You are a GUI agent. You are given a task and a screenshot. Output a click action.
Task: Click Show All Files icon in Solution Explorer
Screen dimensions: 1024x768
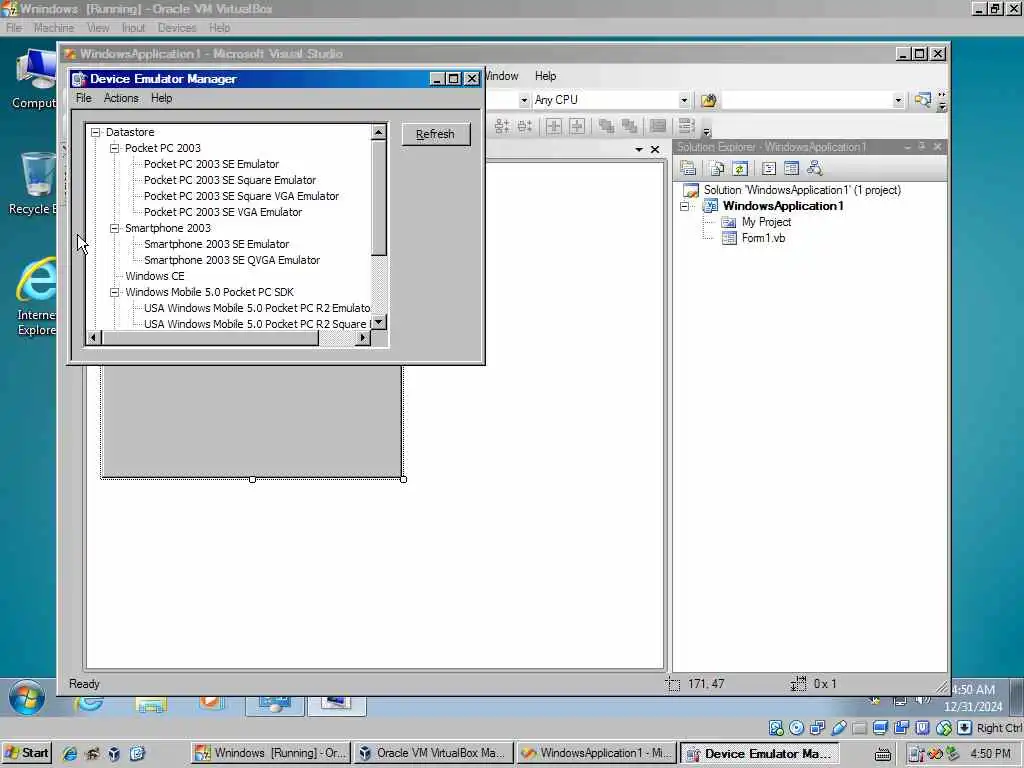tap(716, 168)
